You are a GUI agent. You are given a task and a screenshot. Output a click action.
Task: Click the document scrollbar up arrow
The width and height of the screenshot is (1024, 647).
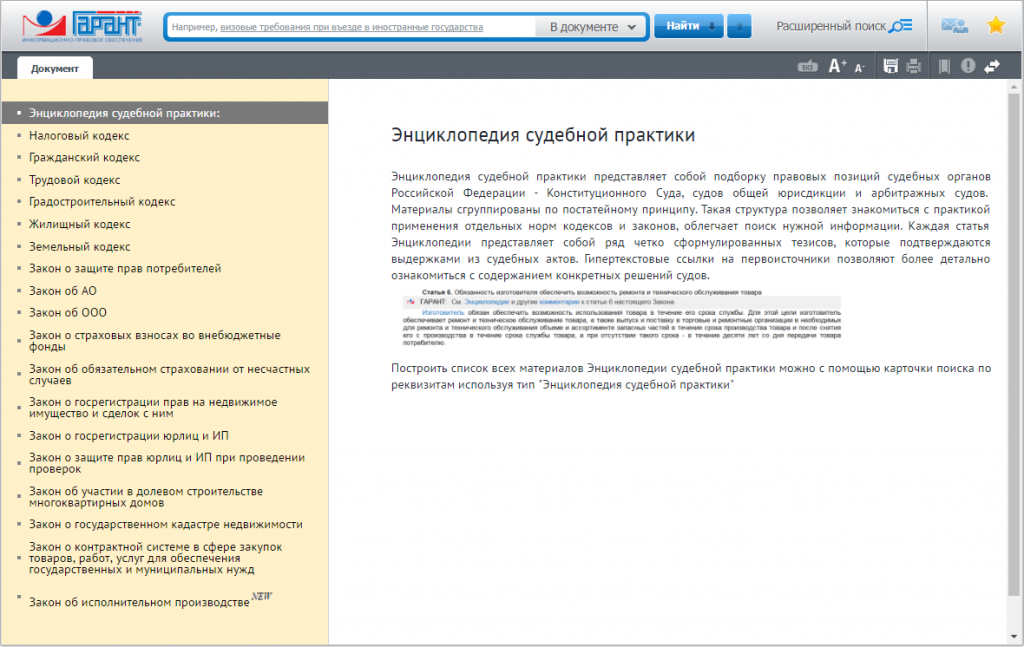click(x=1014, y=86)
